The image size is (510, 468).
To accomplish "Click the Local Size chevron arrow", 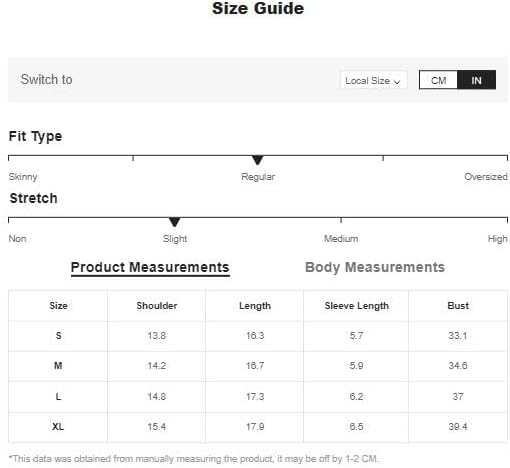I will 397,82.
